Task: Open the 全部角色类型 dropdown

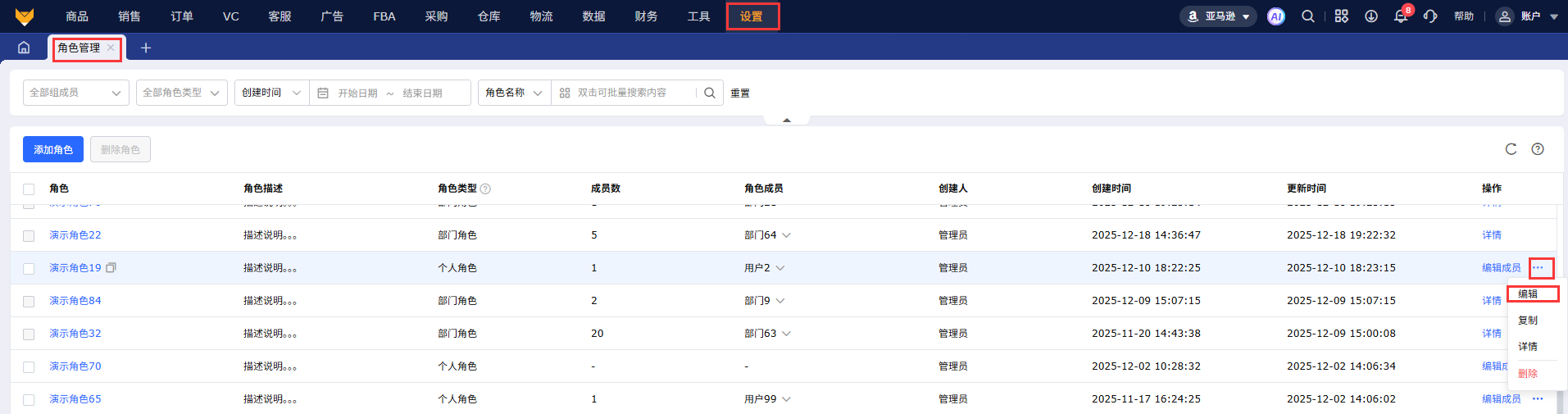Action: tap(182, 93)
